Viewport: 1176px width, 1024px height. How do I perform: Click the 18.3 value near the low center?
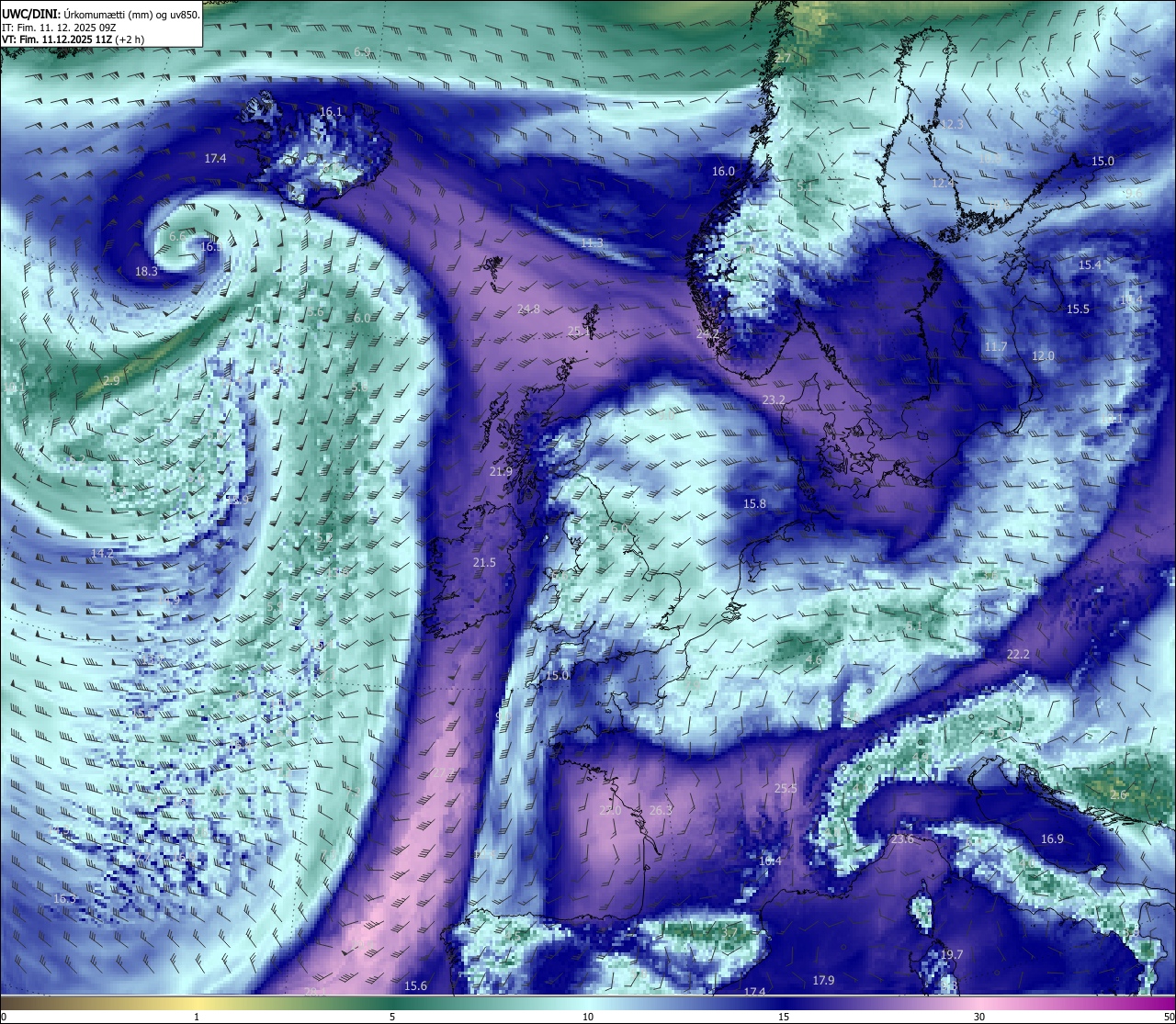click(x=146, y=272)
